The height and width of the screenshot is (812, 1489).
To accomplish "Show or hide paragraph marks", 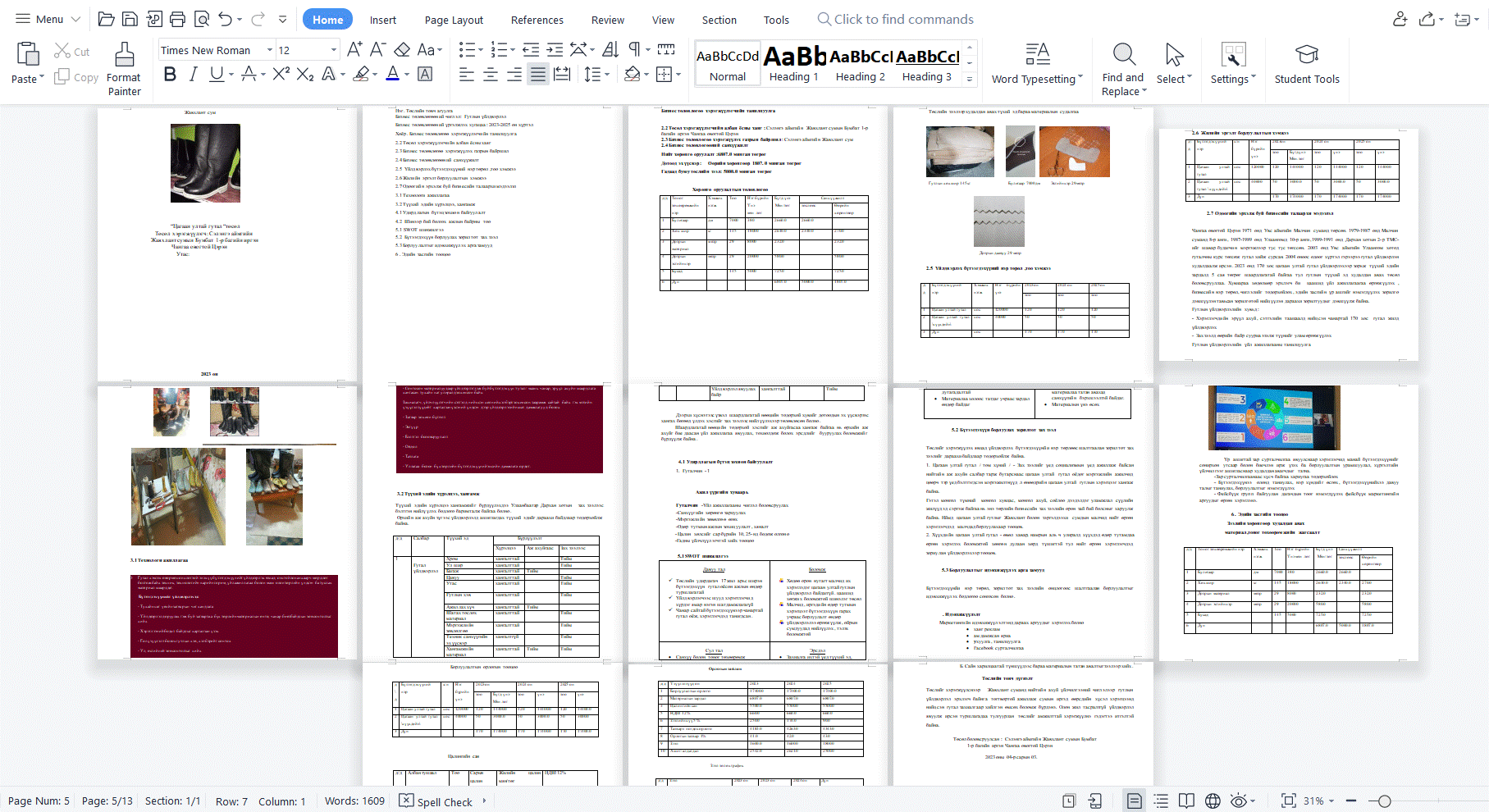I will tap(634, 49).
